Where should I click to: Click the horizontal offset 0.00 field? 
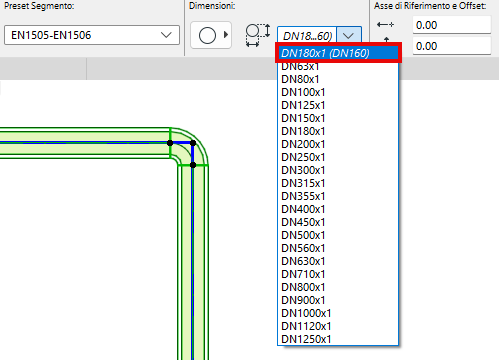[x=452, y=25]
